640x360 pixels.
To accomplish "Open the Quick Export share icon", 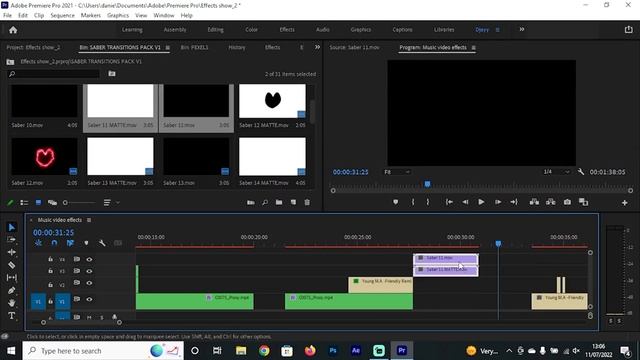I will pyautogui.click(x=628, y=29).
